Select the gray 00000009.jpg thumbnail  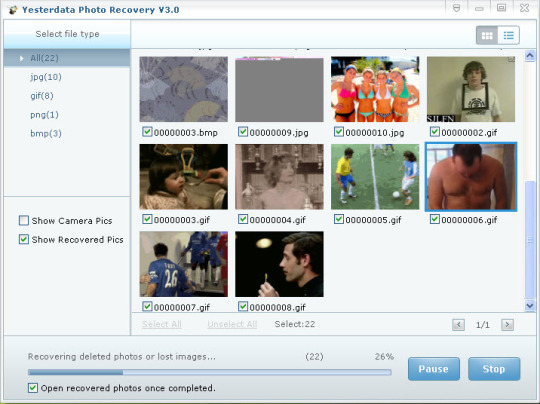[279, 89]
